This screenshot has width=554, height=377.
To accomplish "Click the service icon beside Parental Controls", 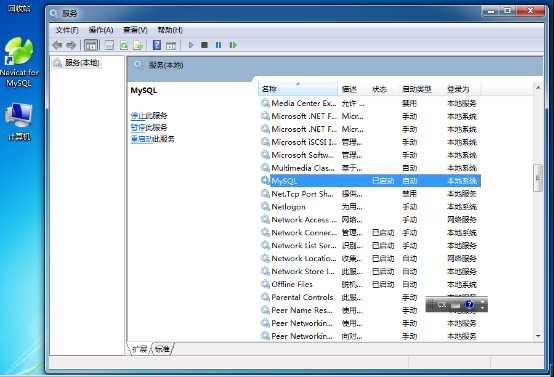I will click(265, 297).
